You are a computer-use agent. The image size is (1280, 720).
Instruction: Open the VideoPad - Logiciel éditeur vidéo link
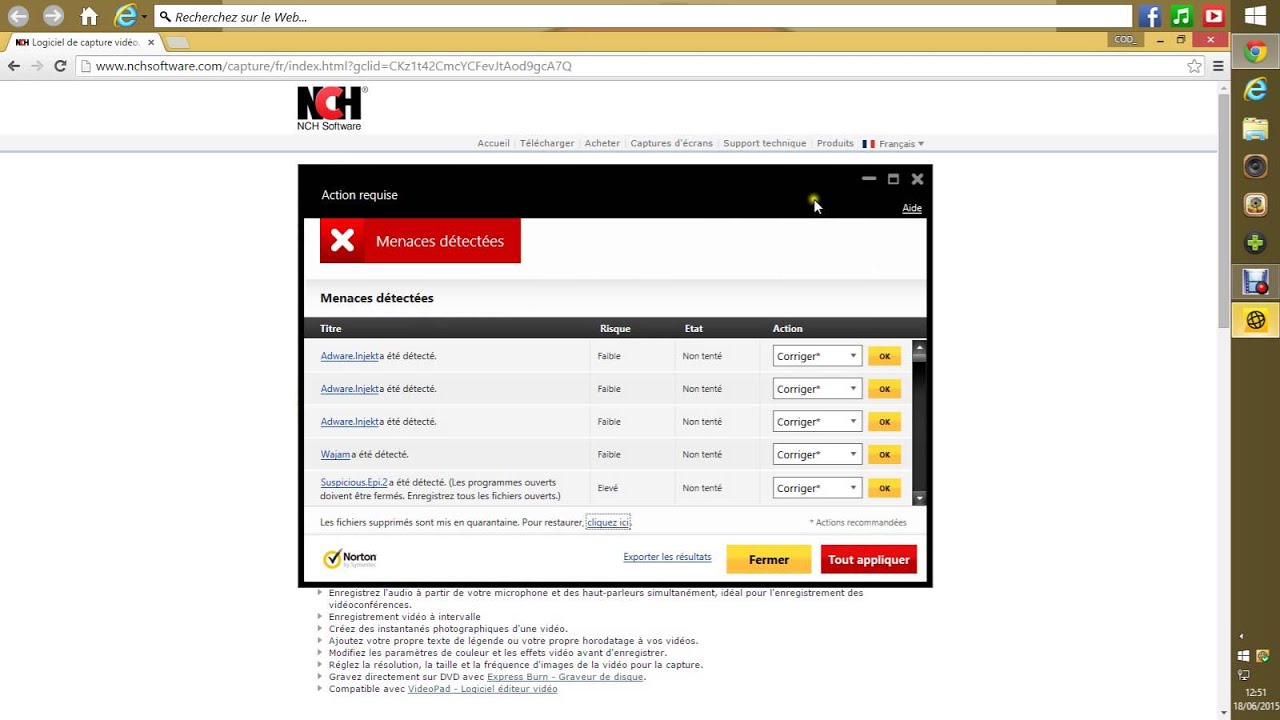pyautogui.click(x=483, y=689)
